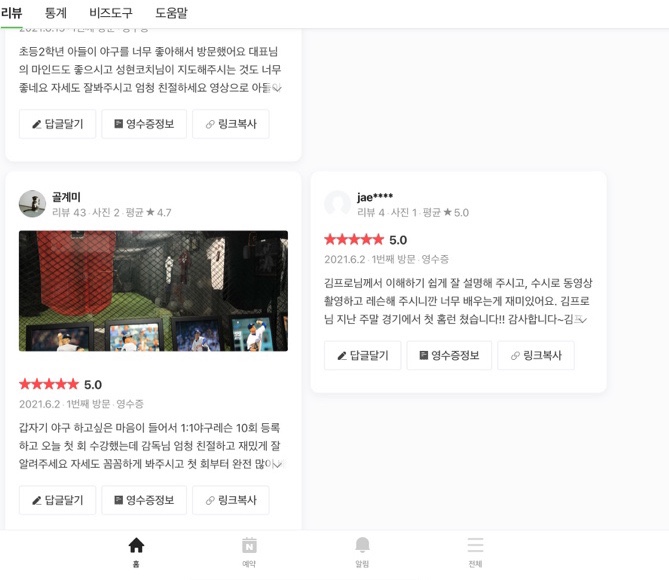Click the 골계미 review visit date 2021.6.2
The width and height of the screenshot is (669, 580).
(x=40, y=404)
